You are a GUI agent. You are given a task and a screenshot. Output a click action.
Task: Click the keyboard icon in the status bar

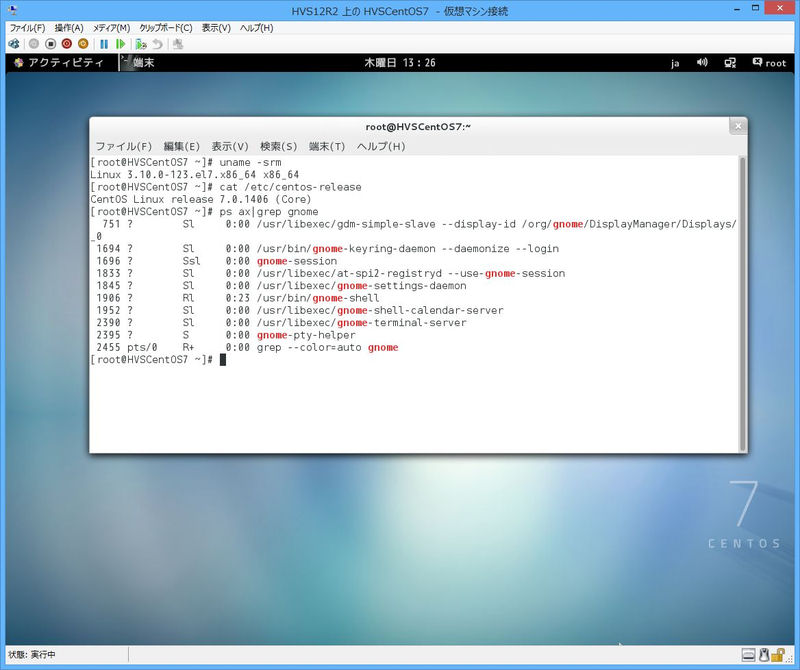point(748,654)
